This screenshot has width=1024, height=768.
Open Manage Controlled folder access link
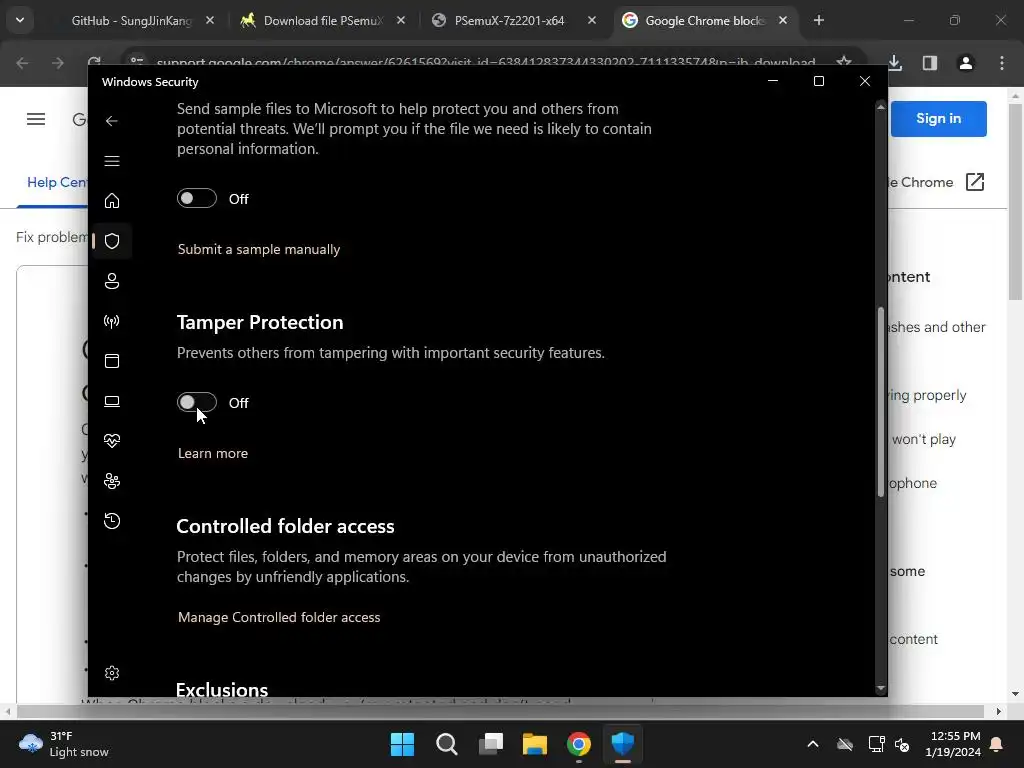tap(279, 617)
